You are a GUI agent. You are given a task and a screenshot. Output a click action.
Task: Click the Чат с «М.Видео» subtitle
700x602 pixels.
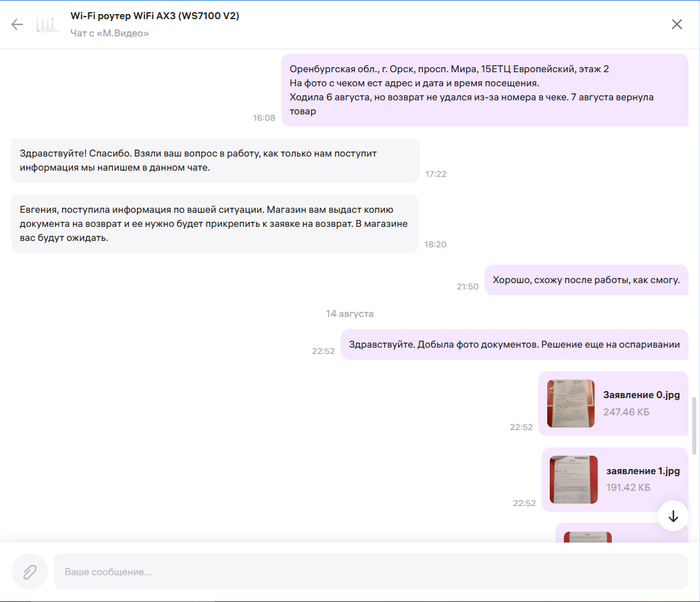110,34
